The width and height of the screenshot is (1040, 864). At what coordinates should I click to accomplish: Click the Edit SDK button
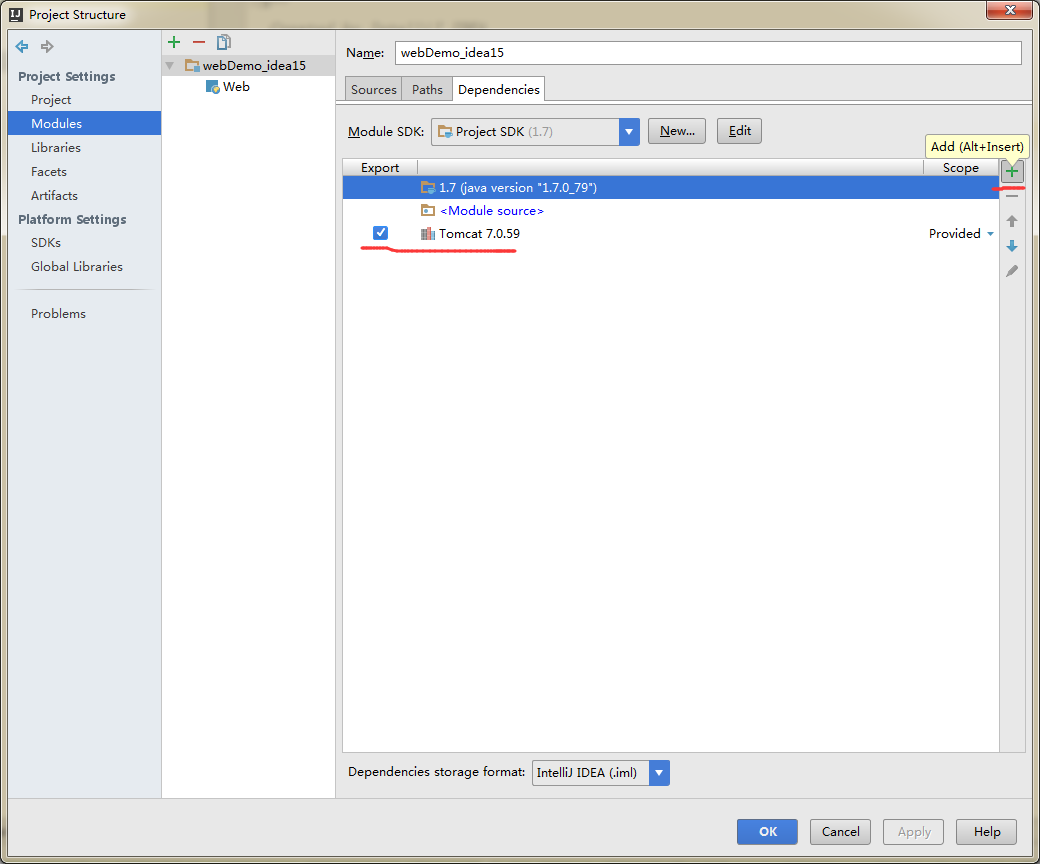pos(739,131)
